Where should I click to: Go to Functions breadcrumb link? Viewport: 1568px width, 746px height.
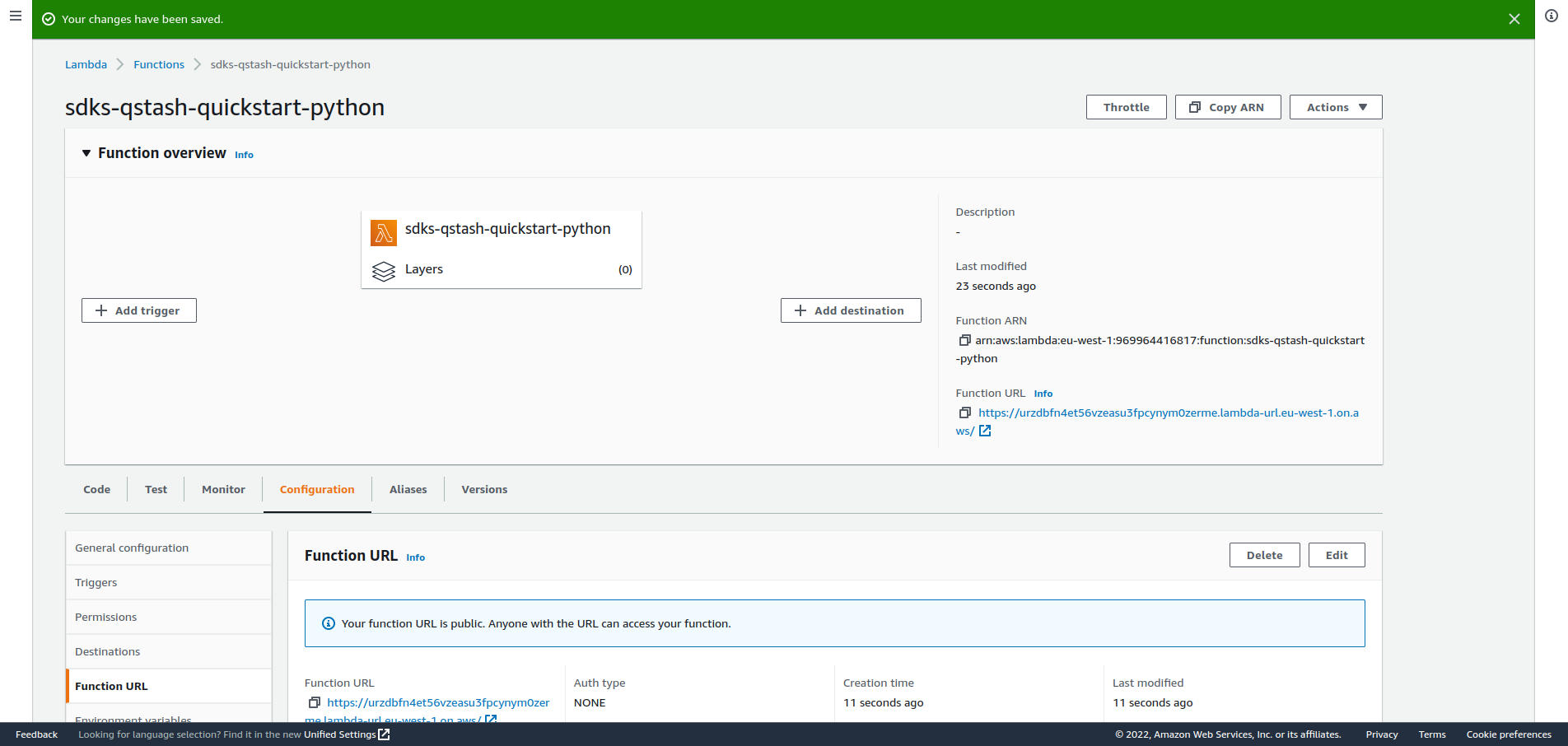159,64
